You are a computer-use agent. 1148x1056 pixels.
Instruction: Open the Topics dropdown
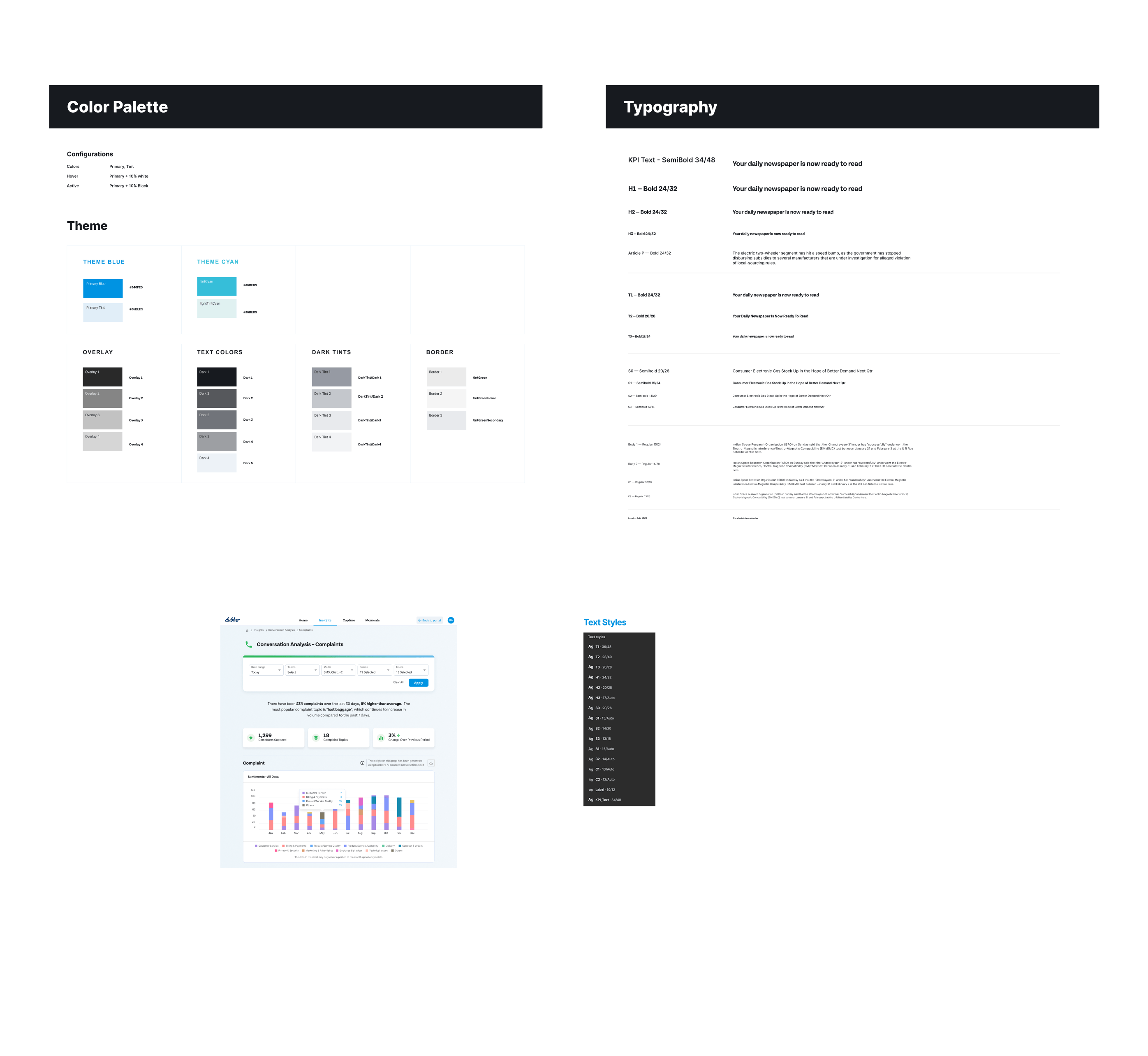click(302, 670)
